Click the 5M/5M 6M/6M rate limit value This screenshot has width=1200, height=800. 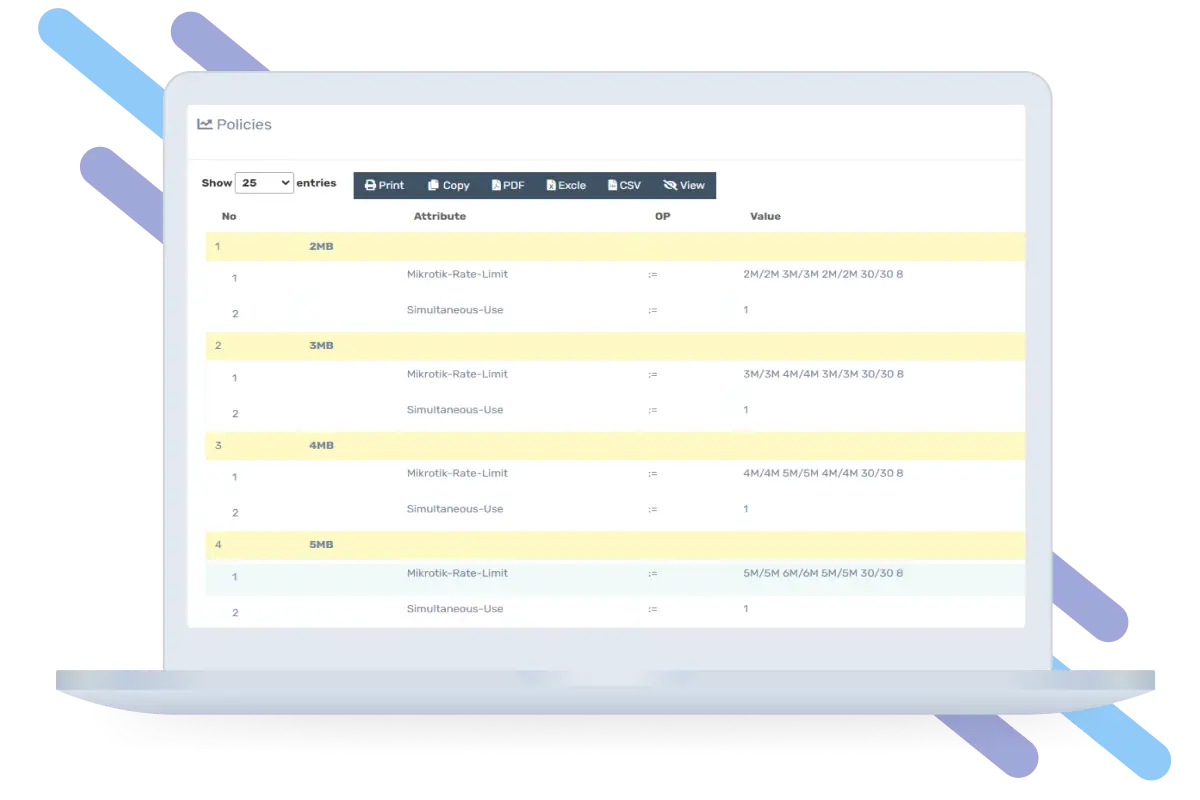pyautogui.click(x=823, y=573)
